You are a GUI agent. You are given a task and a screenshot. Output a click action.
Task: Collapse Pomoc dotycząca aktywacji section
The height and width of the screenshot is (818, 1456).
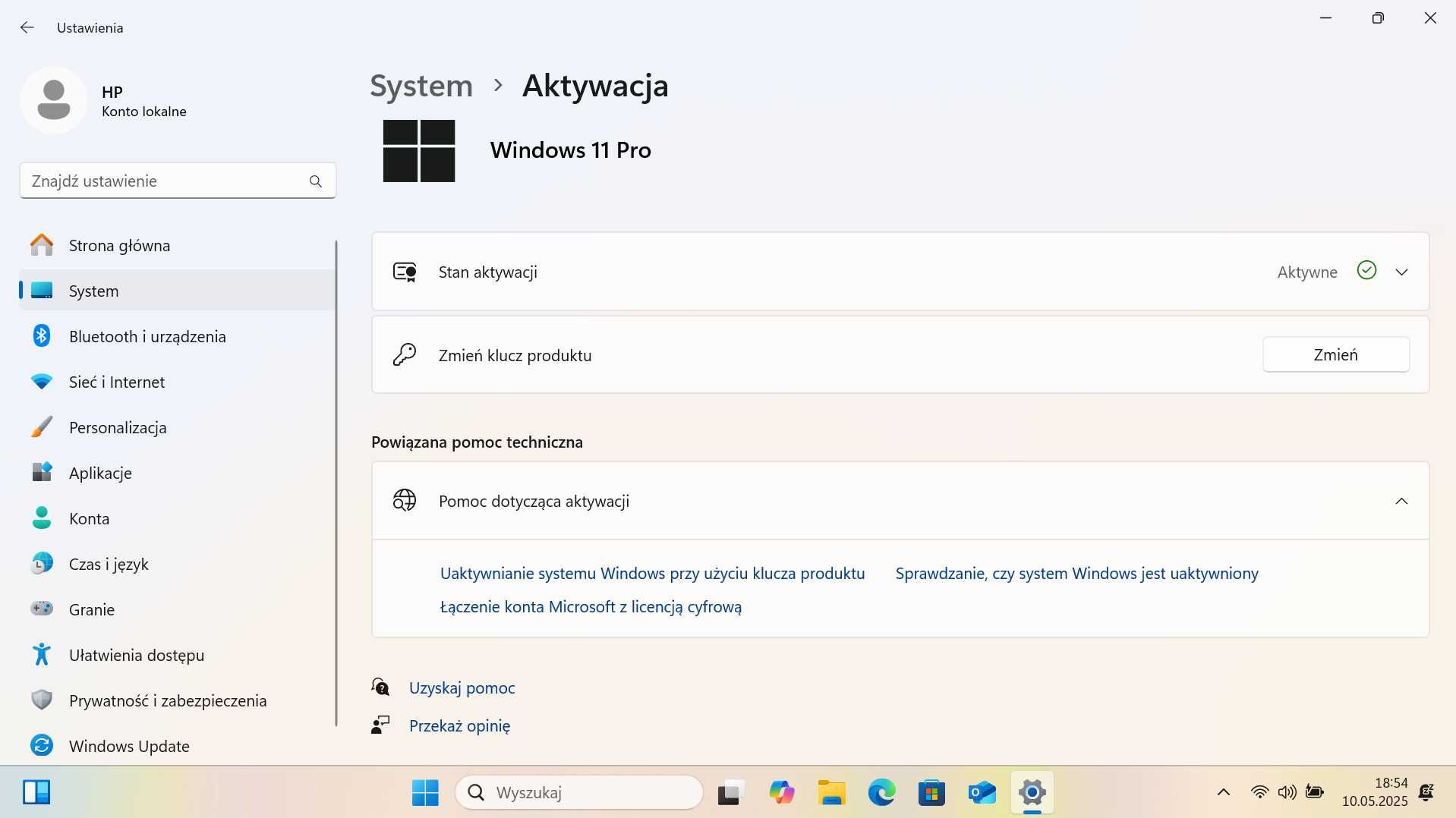tap(1401, 501)
